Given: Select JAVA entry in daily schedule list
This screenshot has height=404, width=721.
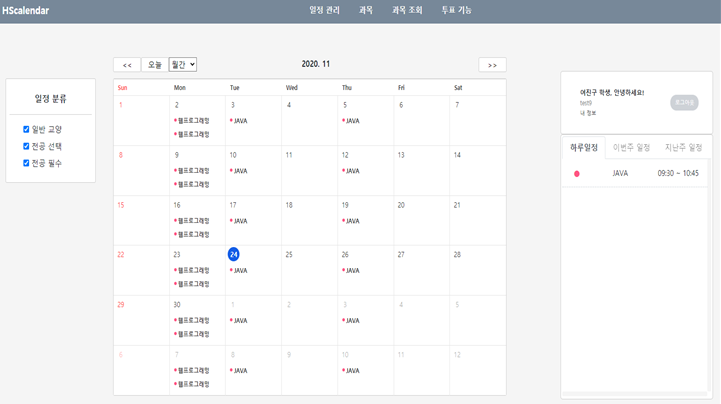Looking at the screenshot, I should tap(620, 173).
